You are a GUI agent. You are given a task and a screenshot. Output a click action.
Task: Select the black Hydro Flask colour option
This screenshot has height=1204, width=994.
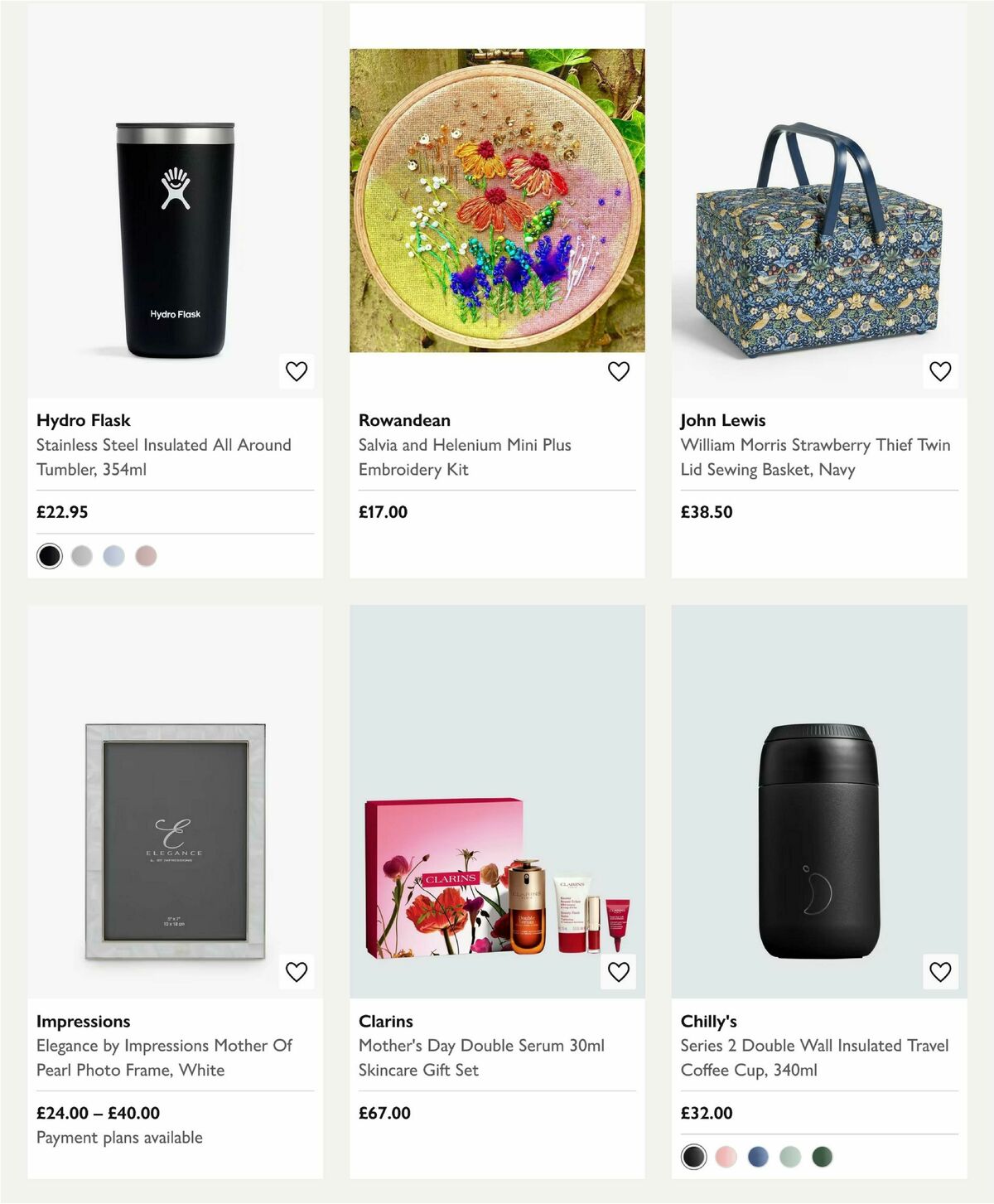click(49, 556)
